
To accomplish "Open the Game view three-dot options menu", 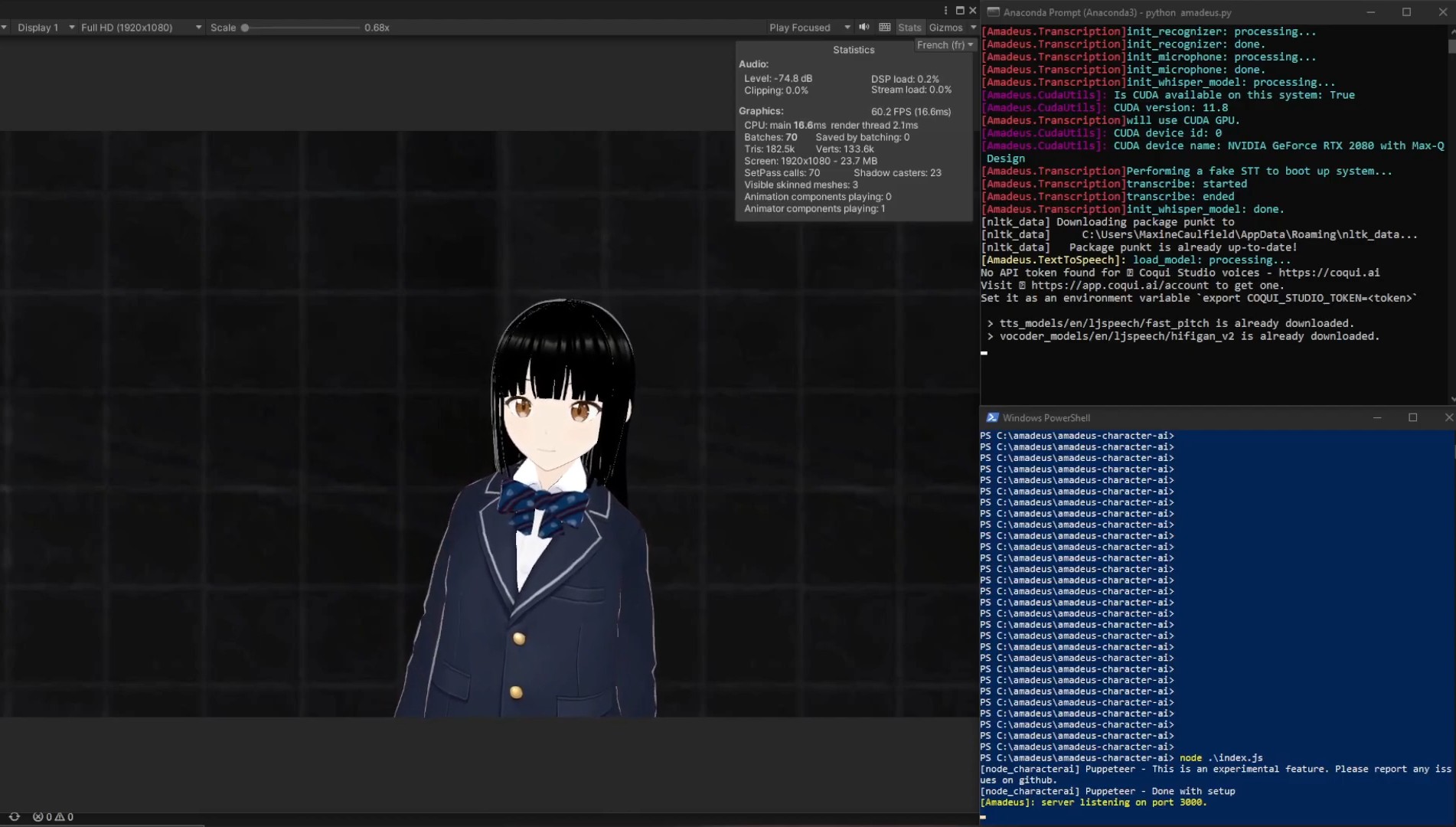I will [x=946, y=10].
